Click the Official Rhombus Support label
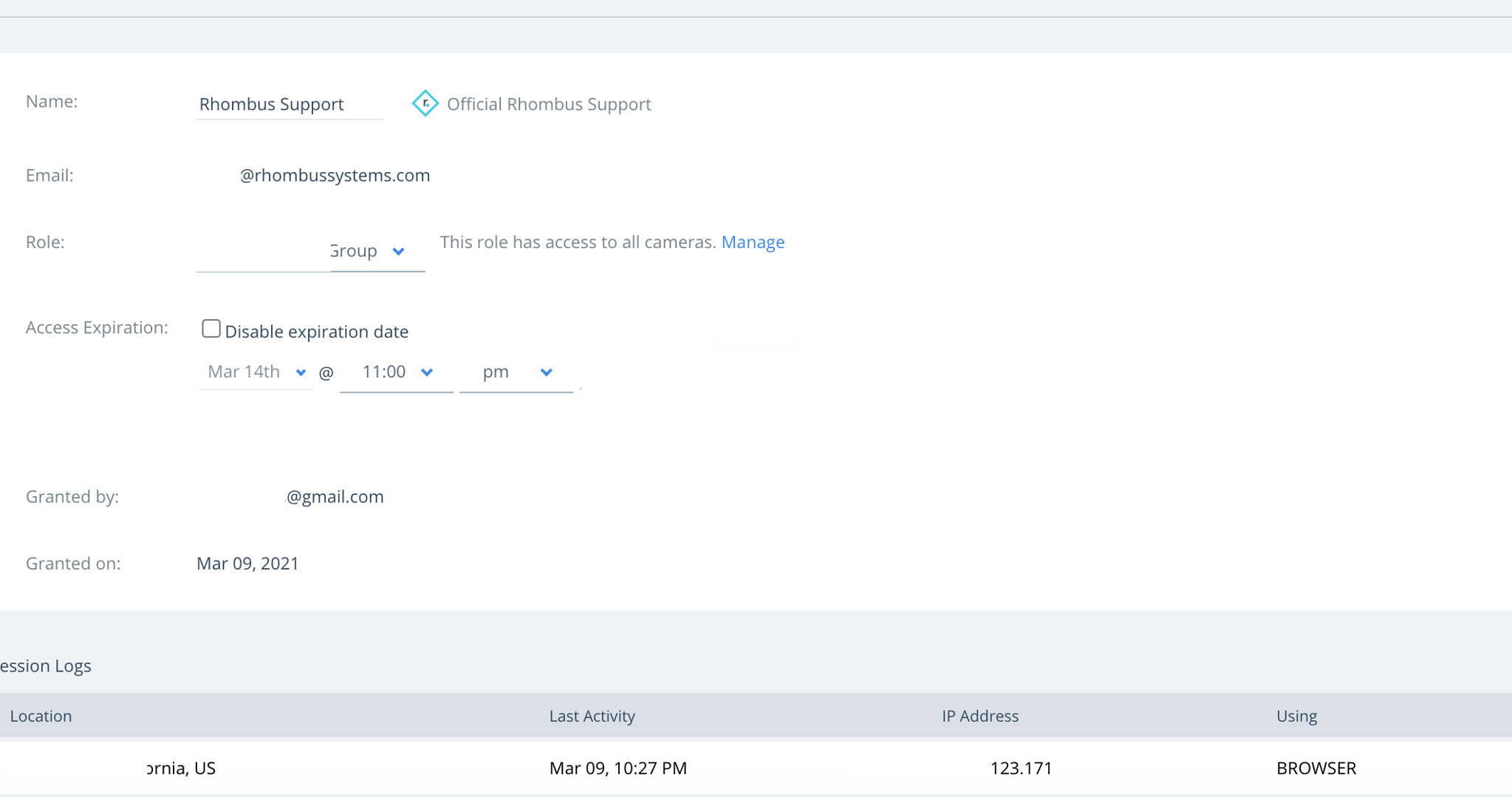The width and height of the screenshot is (1512, 797). pyautogui.click(x=549, y=104)
